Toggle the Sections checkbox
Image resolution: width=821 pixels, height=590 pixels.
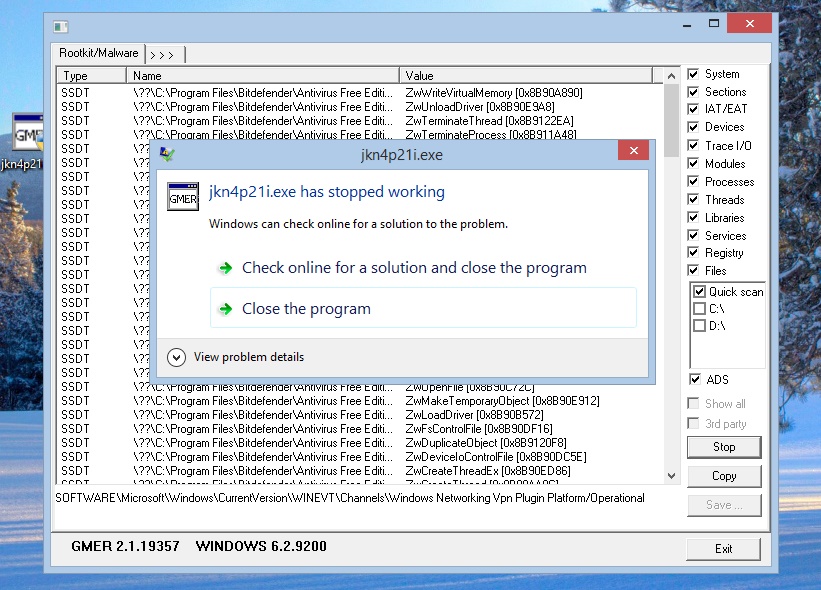[693, 92]
